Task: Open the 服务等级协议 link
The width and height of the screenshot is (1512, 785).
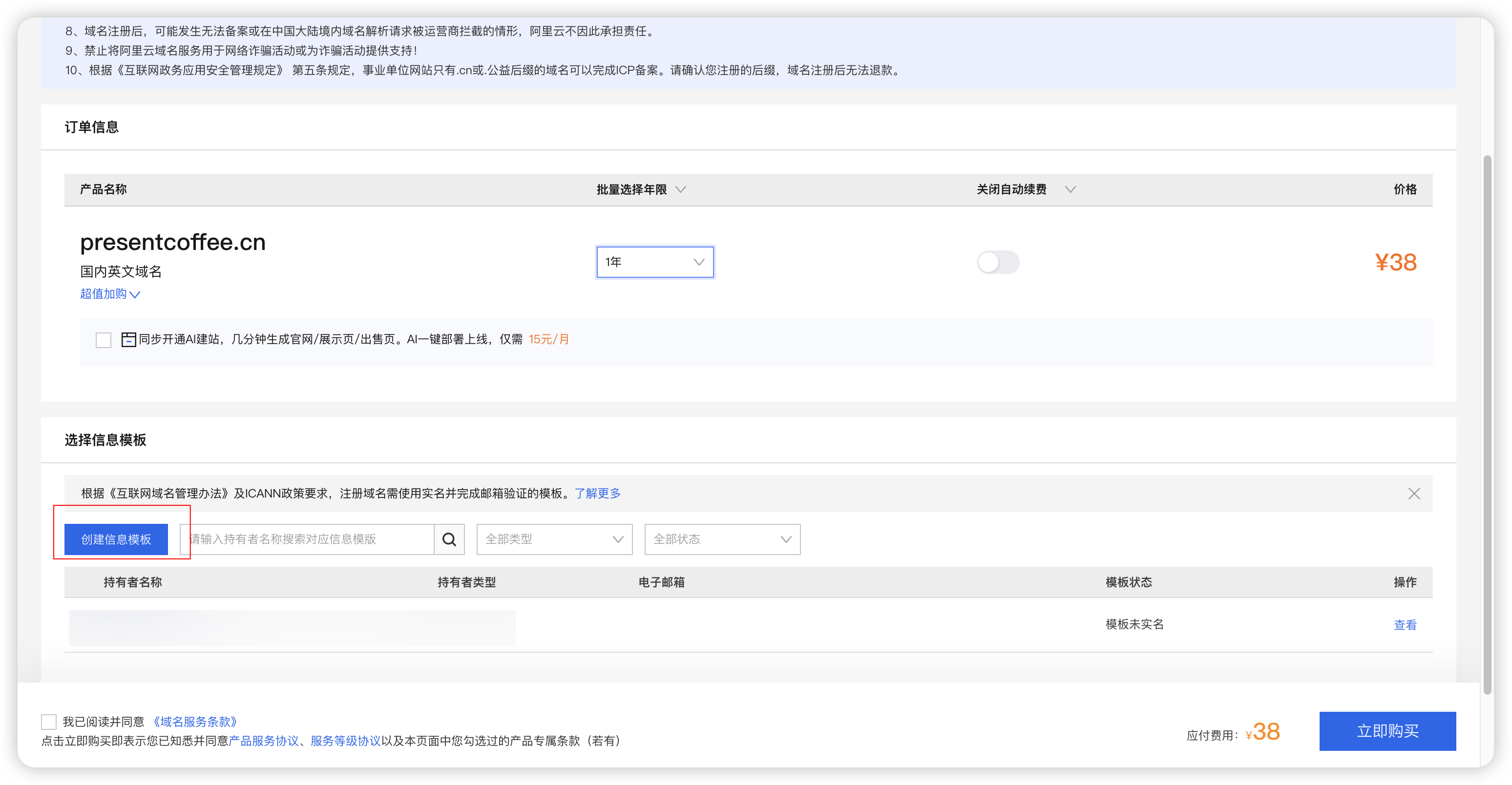Action: [346, 741]
